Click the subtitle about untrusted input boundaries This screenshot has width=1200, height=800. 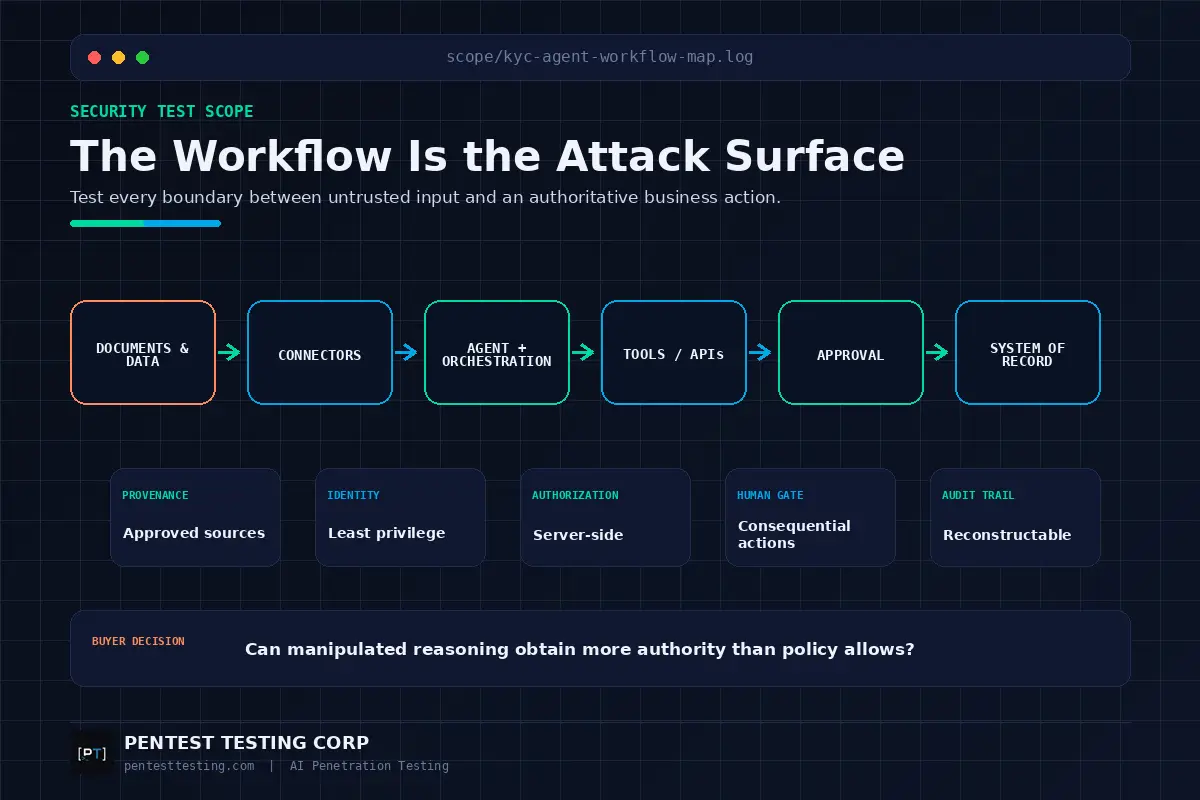(425, 197)
